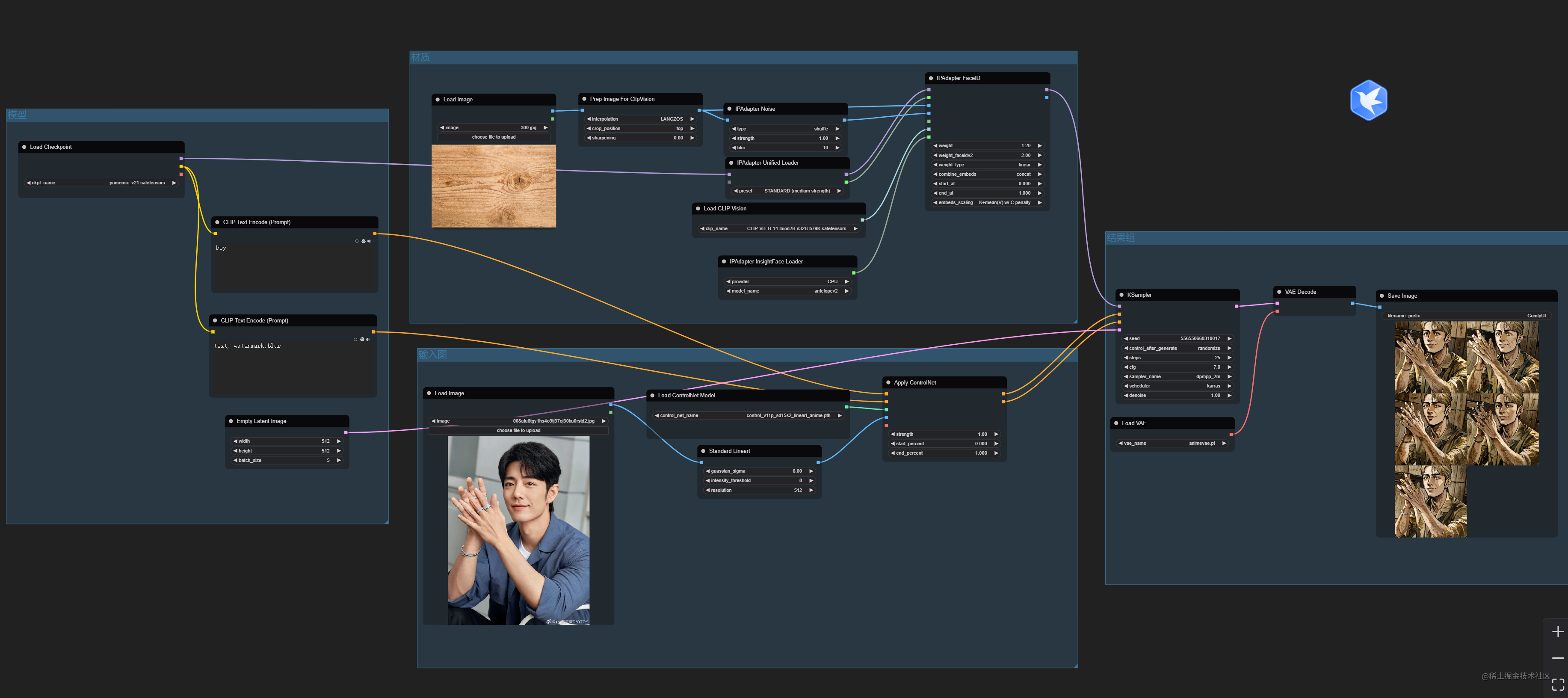Open the weight_type linear selector

coord(987,164)
